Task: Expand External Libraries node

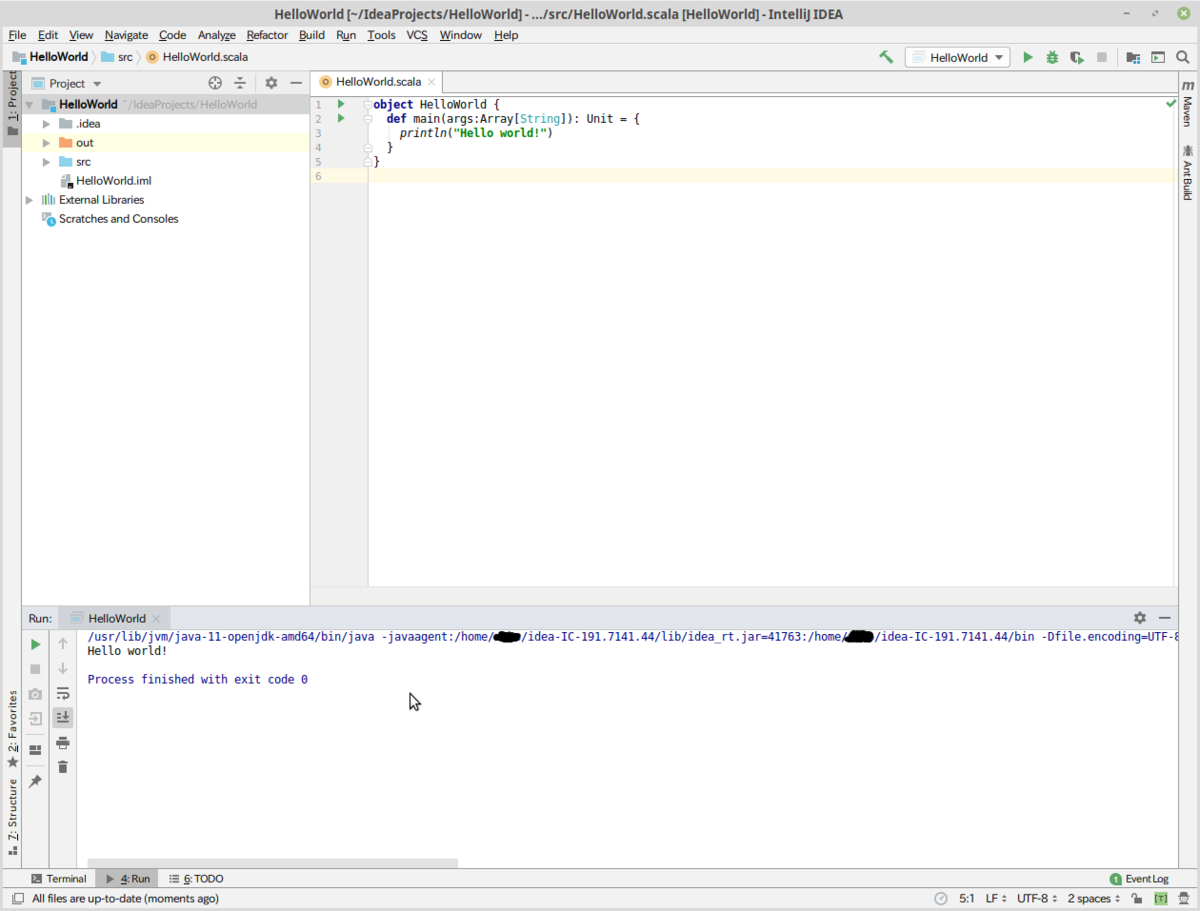Action: 29,200
